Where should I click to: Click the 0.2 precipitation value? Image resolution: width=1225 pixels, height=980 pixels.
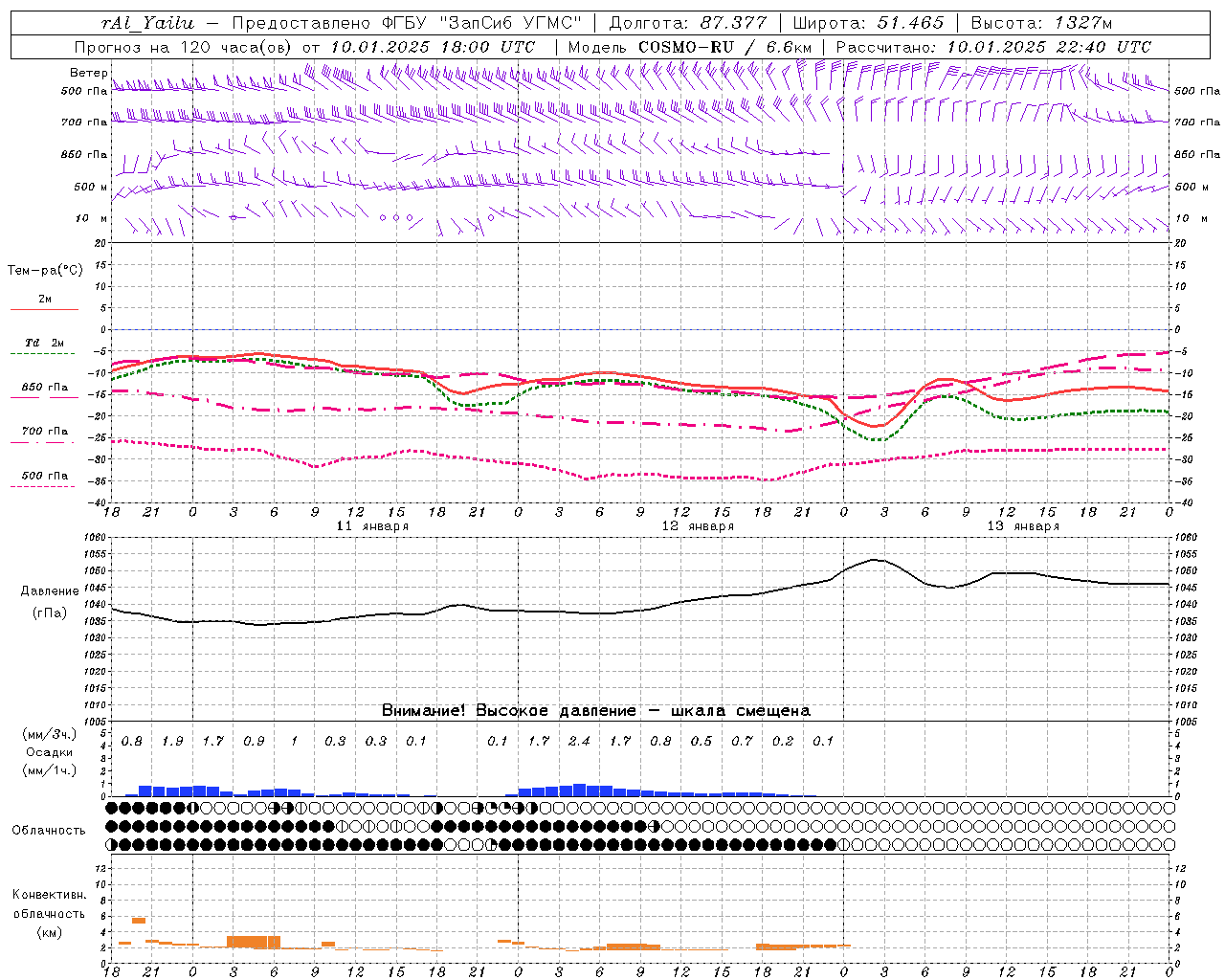pos(783,742)
